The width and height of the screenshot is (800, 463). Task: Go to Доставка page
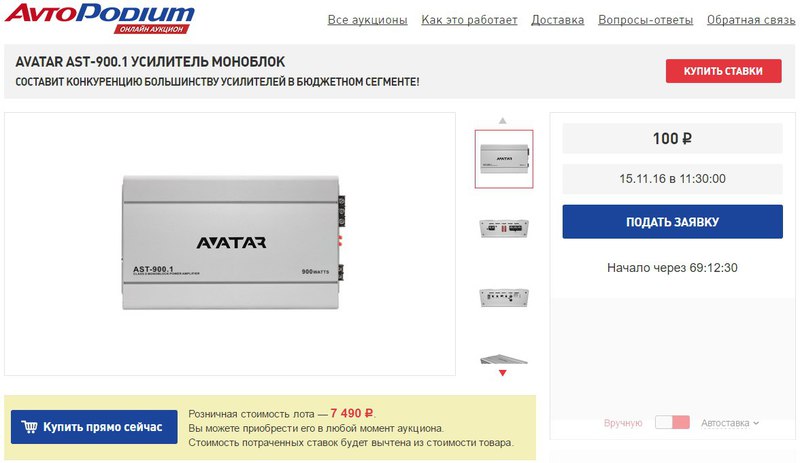[x=558, y=20]
